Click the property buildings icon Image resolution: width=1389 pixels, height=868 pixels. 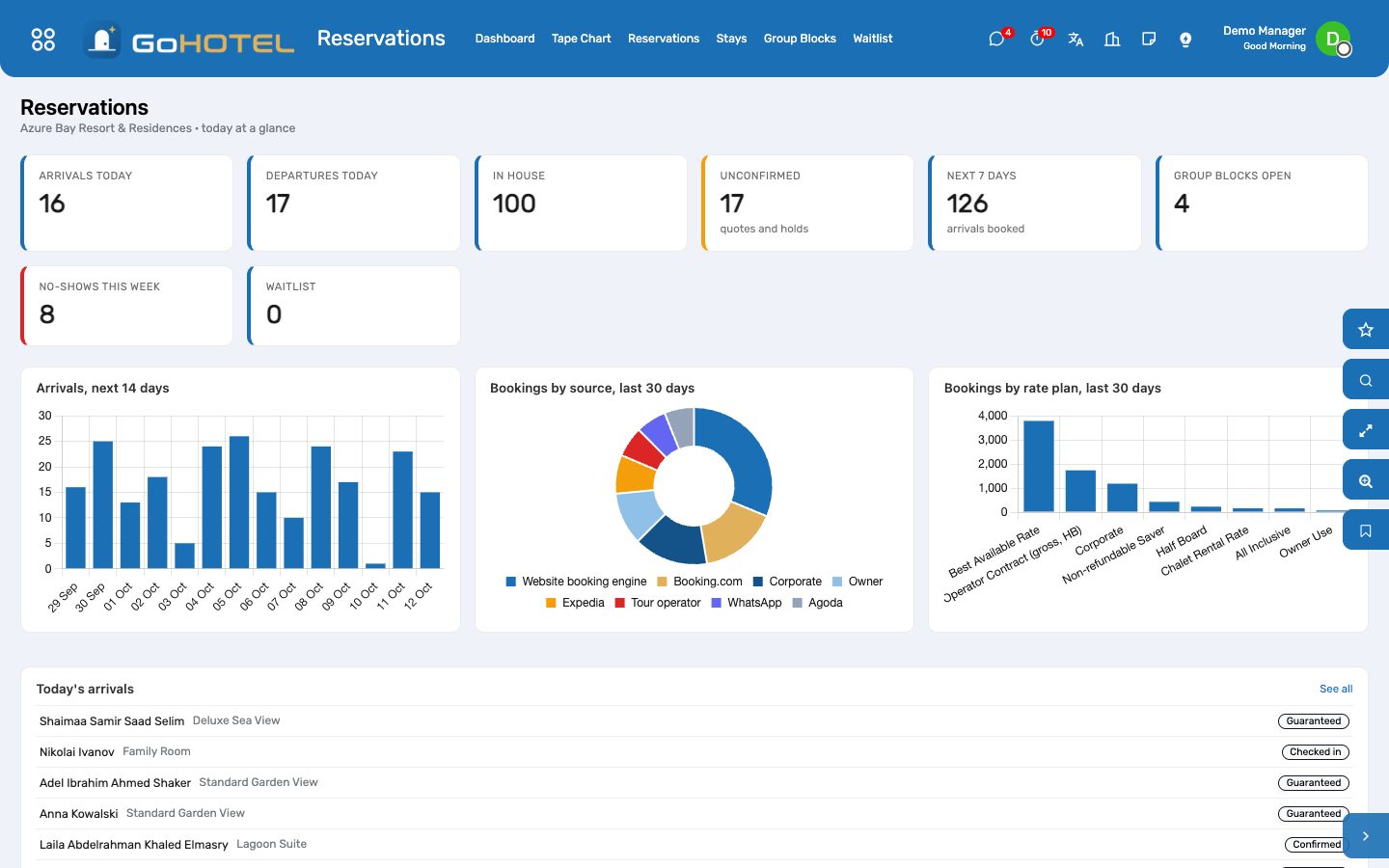(1112, 39)
